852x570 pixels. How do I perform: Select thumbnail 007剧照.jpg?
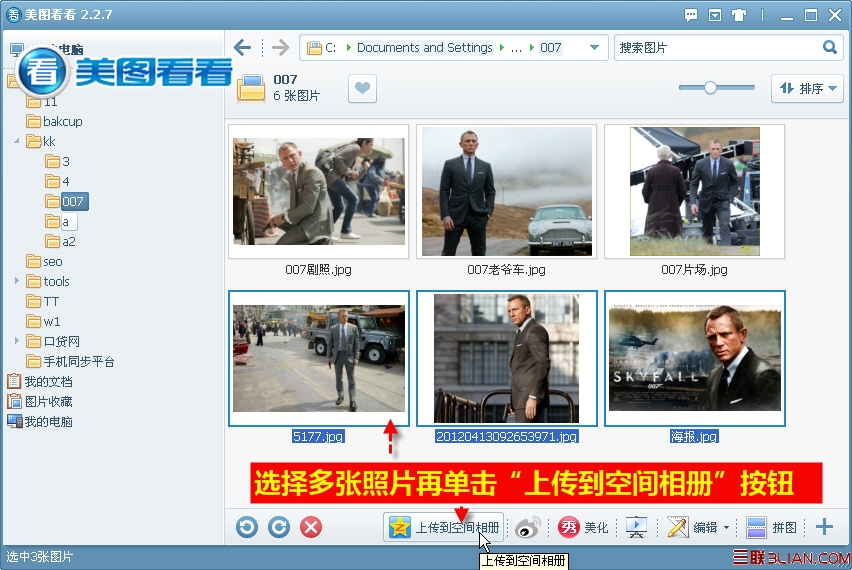318,191
